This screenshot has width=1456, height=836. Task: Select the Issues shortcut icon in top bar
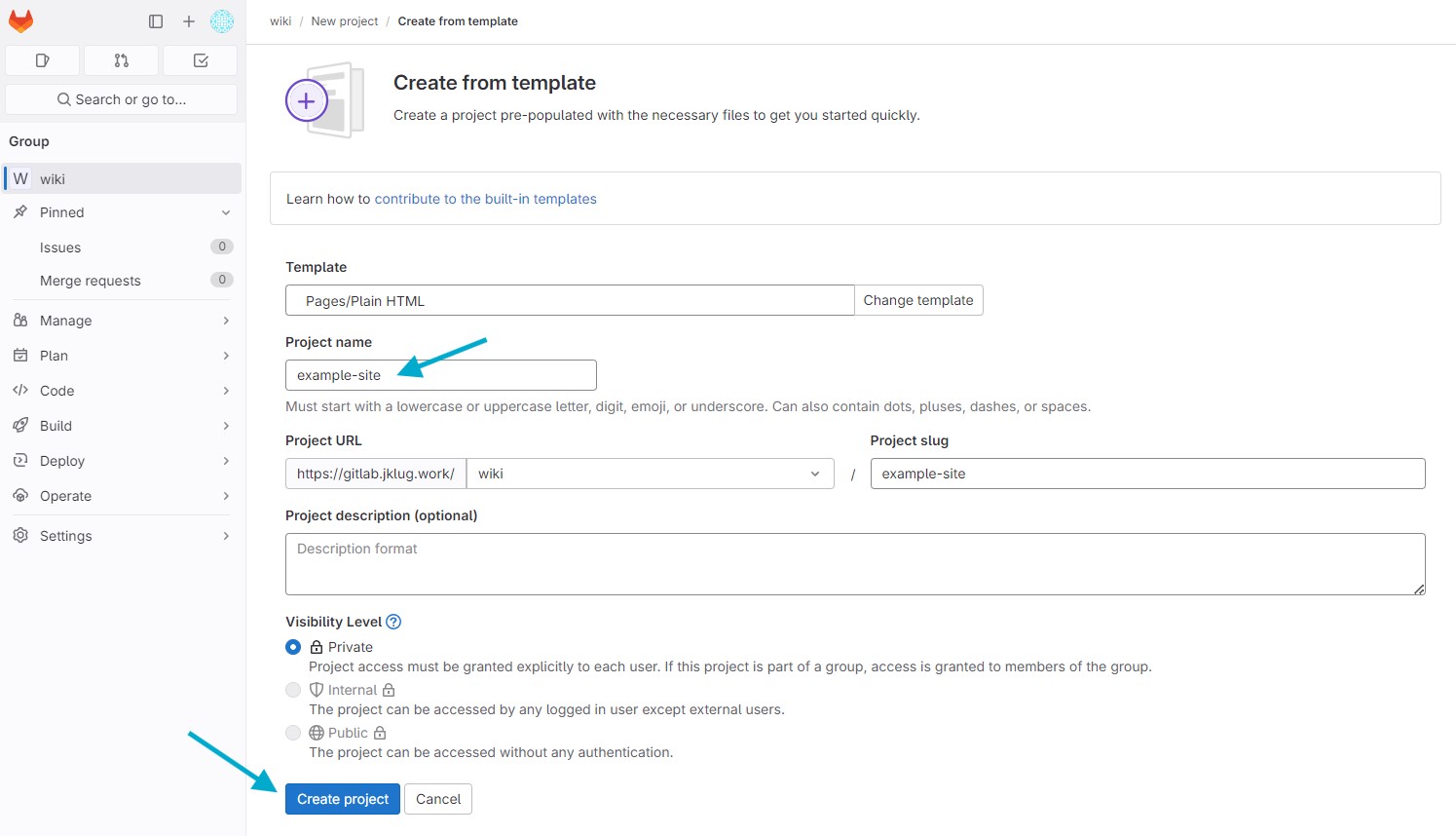click(x=42, y=59)
